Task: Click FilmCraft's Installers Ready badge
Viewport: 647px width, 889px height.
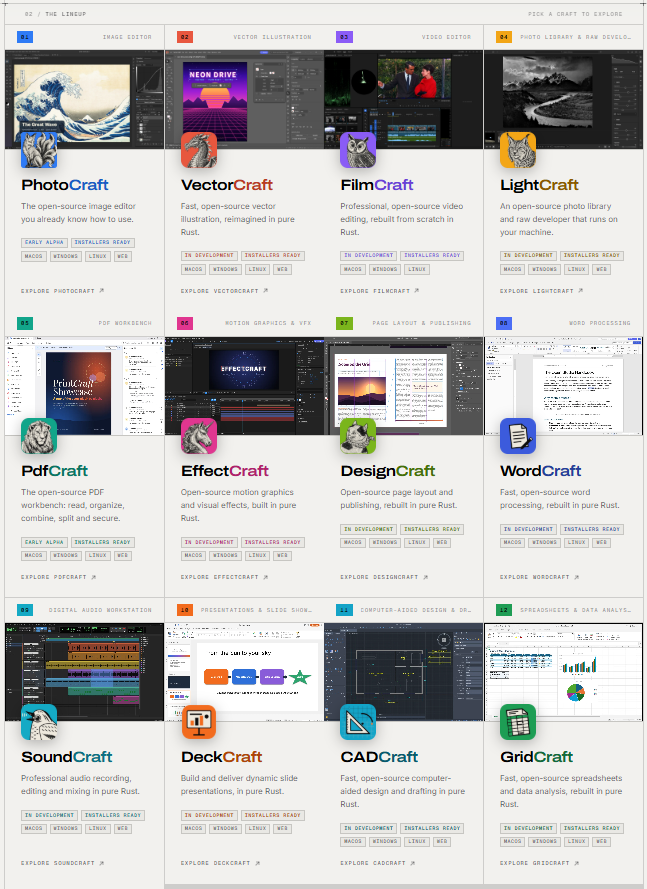Action: pyautogui.click(x=432, y=256)
